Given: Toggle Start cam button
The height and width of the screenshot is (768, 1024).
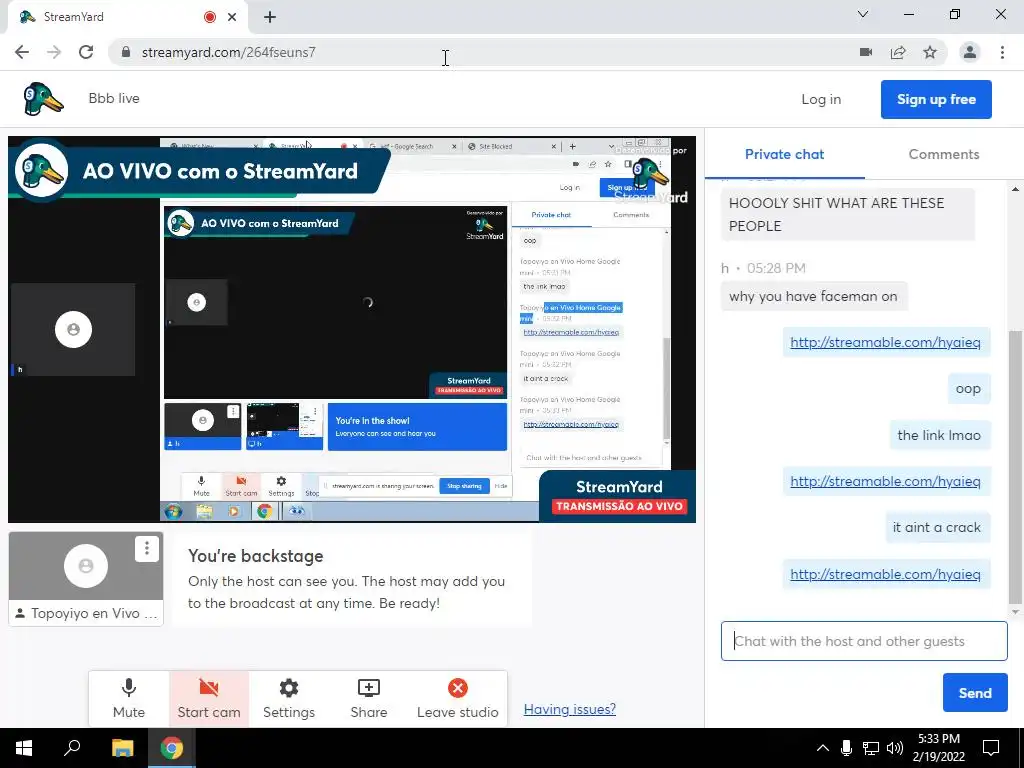Looking at the screenshot, I should click(209, 698).
